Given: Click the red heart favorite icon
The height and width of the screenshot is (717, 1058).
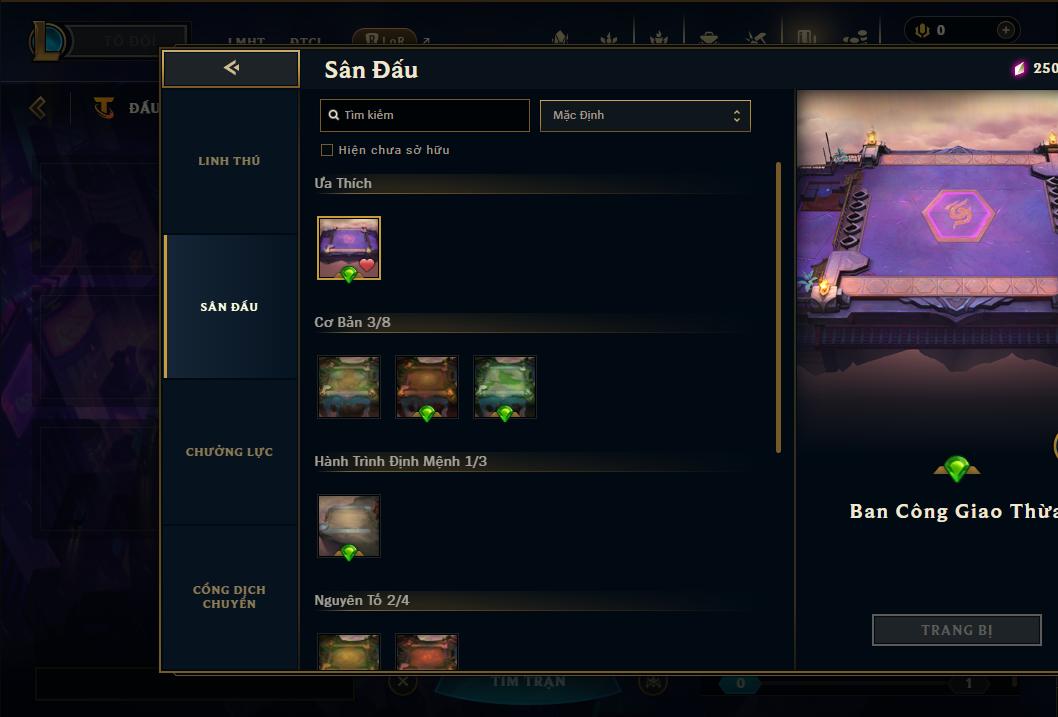Looking at the screenshot, I should [x=367, y=265].
